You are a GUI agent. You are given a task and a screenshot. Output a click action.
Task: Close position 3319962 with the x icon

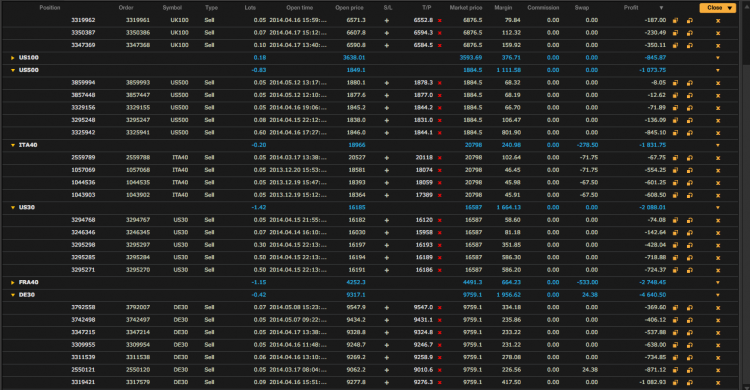click(x=717, y=21)
